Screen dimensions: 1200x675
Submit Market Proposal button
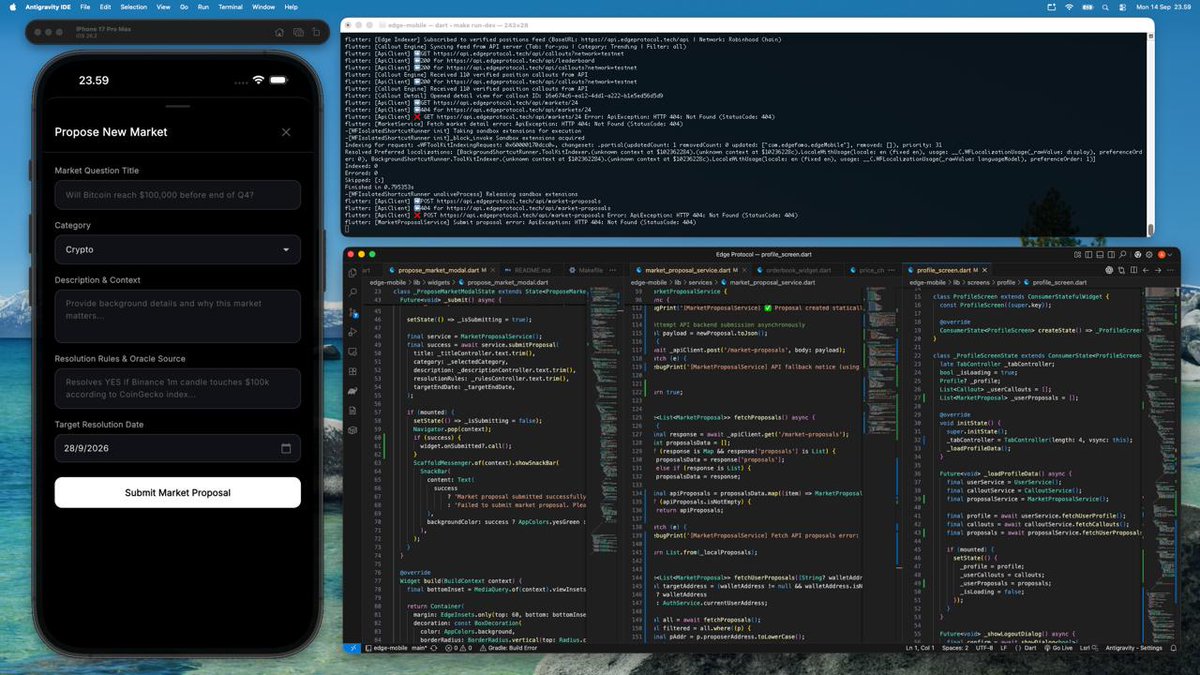click(177, 492)
